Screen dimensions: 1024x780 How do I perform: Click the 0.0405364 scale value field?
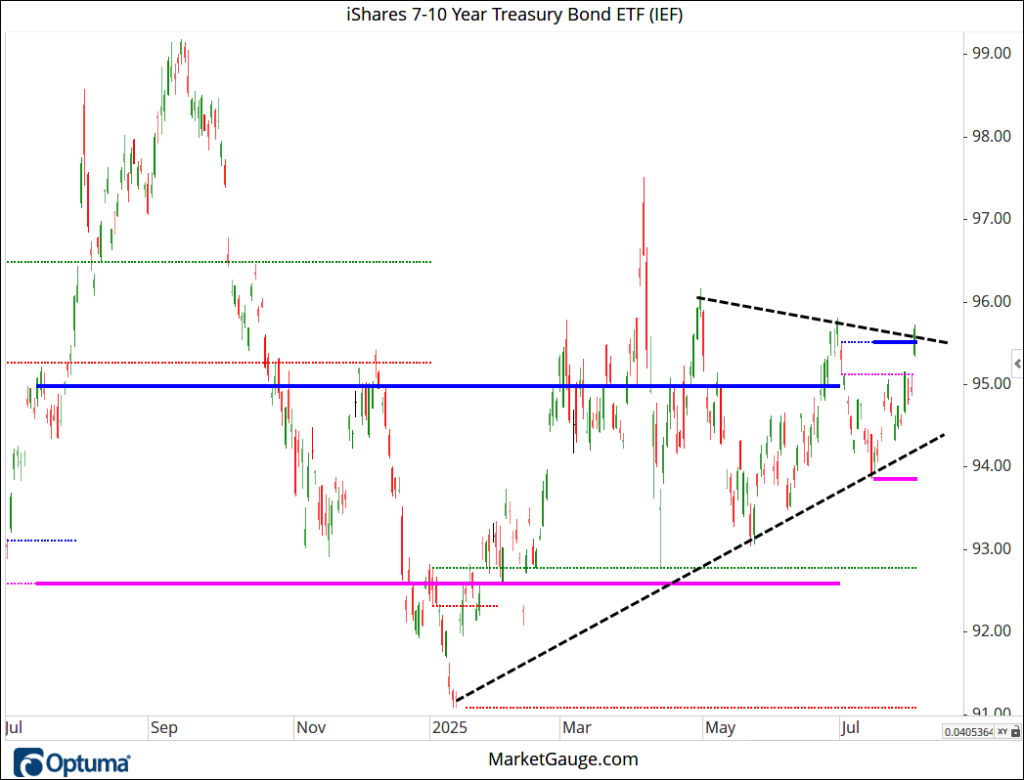click(966, 732)
